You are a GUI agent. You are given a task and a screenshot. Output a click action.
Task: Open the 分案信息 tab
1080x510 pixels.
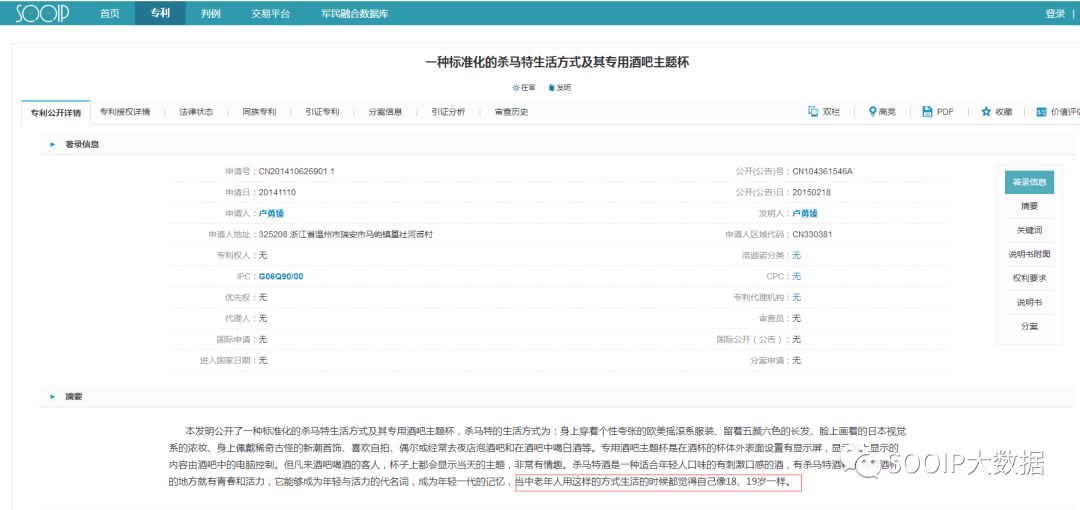tap(385, 112)
